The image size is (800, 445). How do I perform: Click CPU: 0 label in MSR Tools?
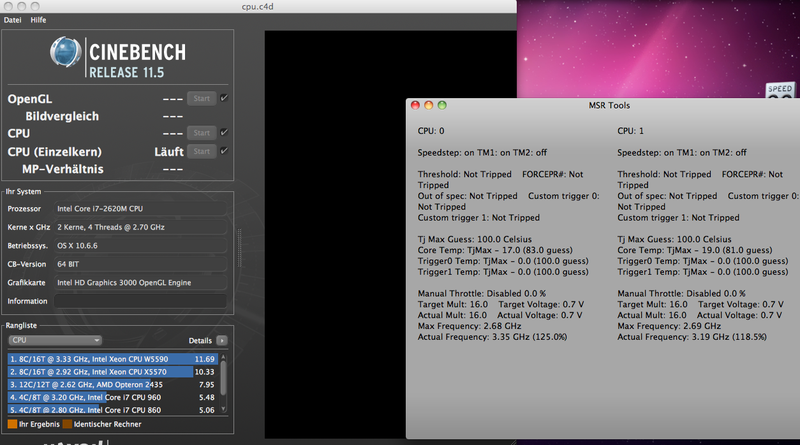click(431, 131)
